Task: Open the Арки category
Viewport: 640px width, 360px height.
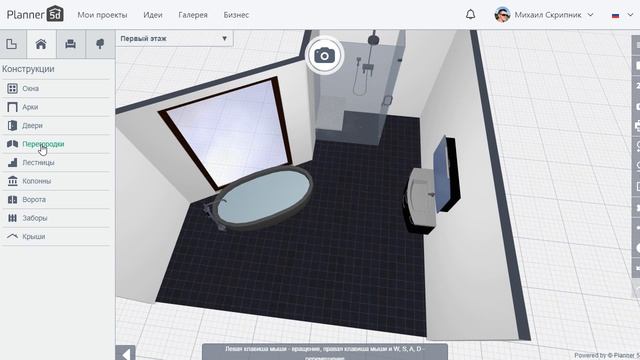Action: (x=56, y=107)
